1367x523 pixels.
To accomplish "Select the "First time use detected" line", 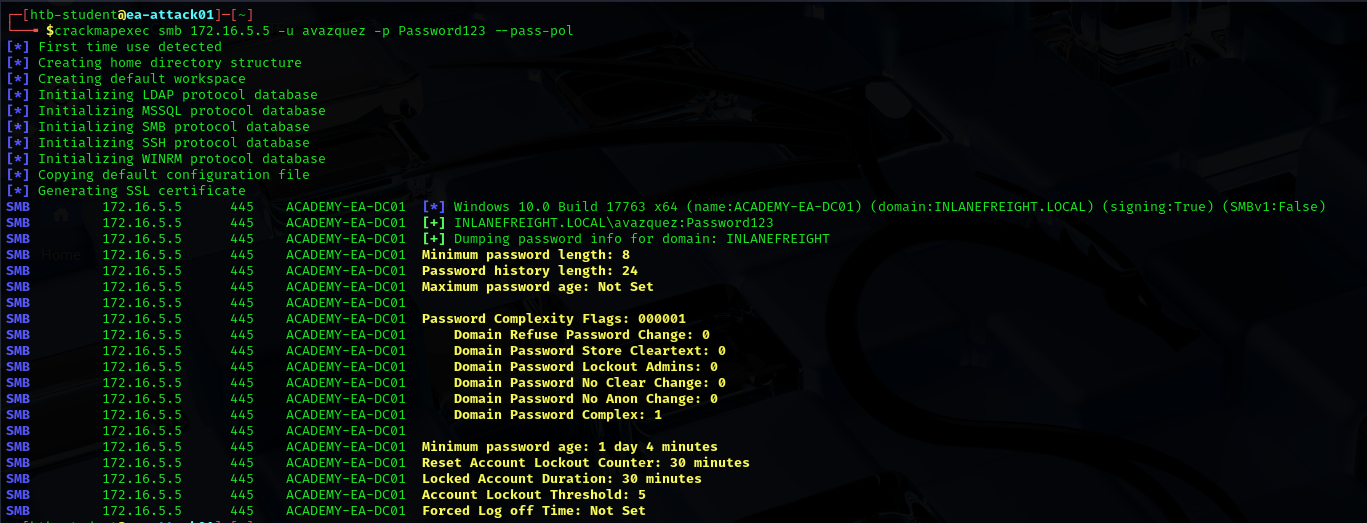I will point(130,47).
